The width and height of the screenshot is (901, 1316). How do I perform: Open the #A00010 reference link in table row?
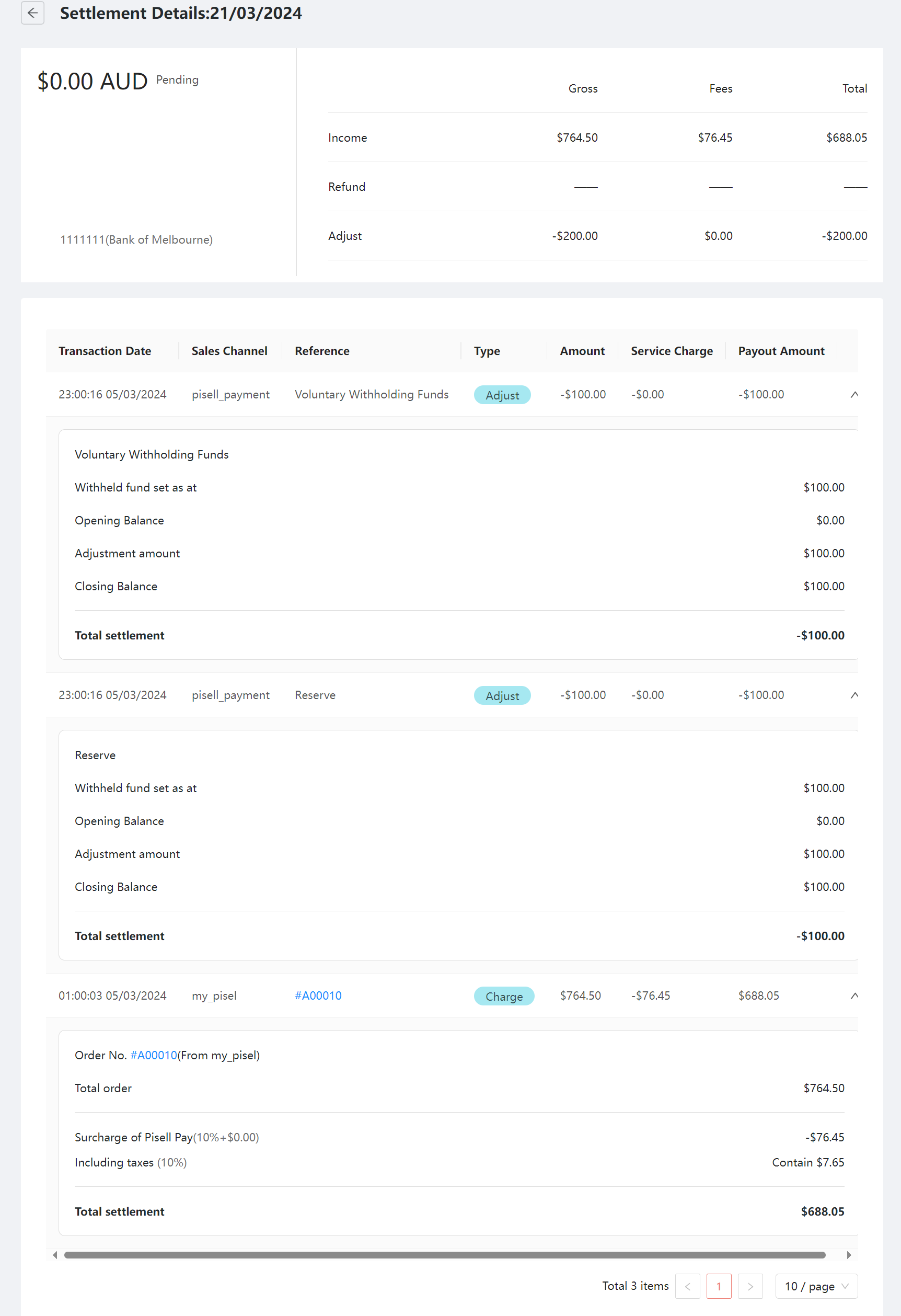pos(318,995)
